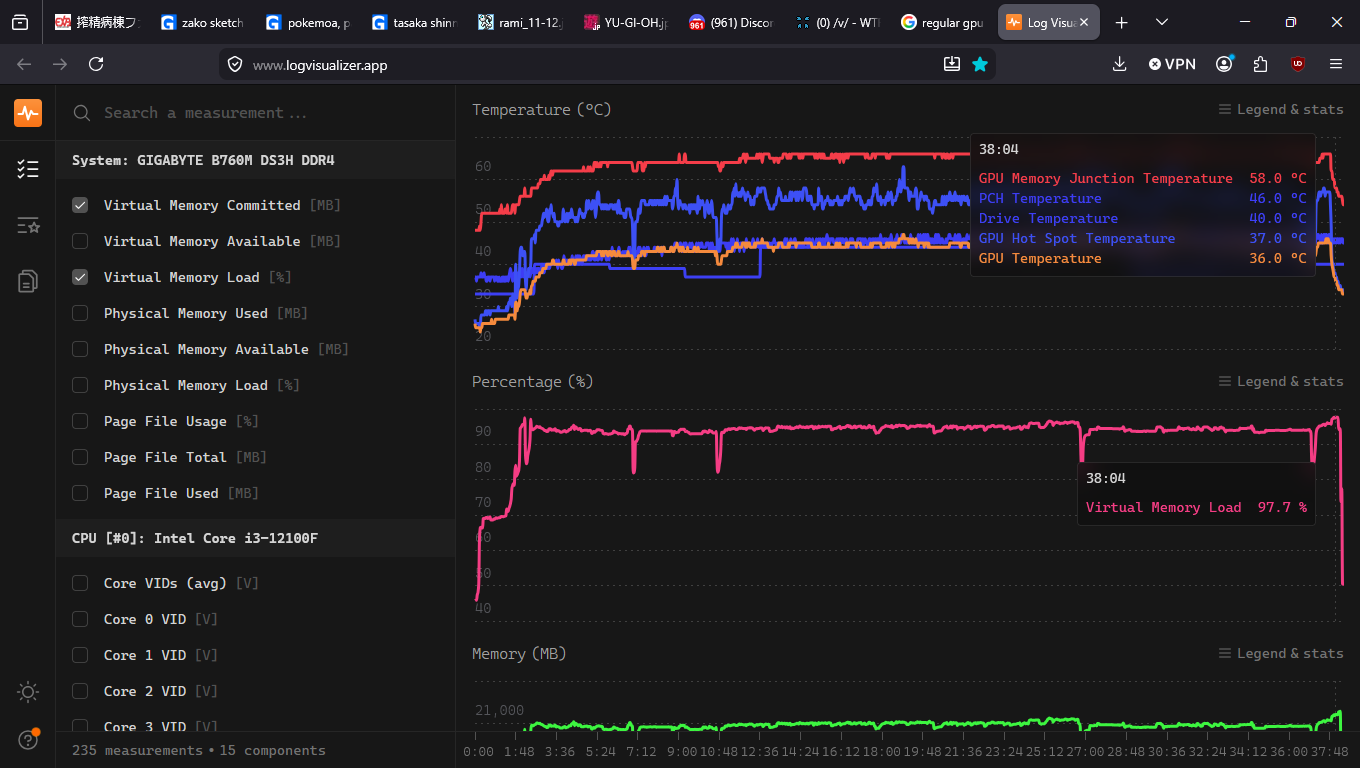
Task: Click the 27:00 timeline axis label
Action: pyautogui.click(x=1084, y=751)
